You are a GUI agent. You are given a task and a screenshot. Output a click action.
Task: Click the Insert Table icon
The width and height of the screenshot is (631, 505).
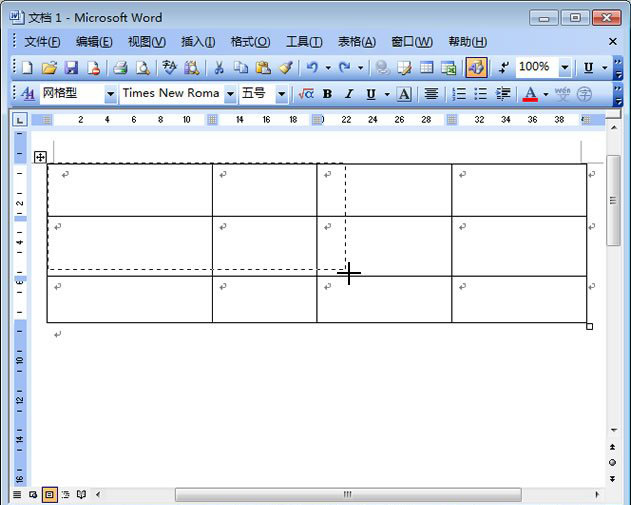click(426, 68)
